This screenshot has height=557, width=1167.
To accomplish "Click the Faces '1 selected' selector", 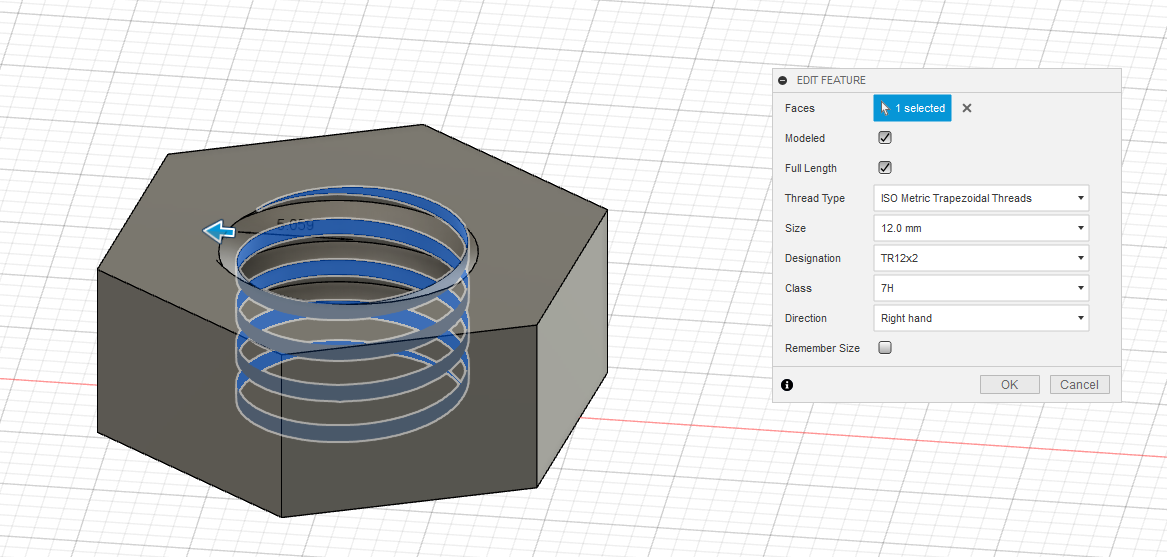I will (x=912, y=108).
